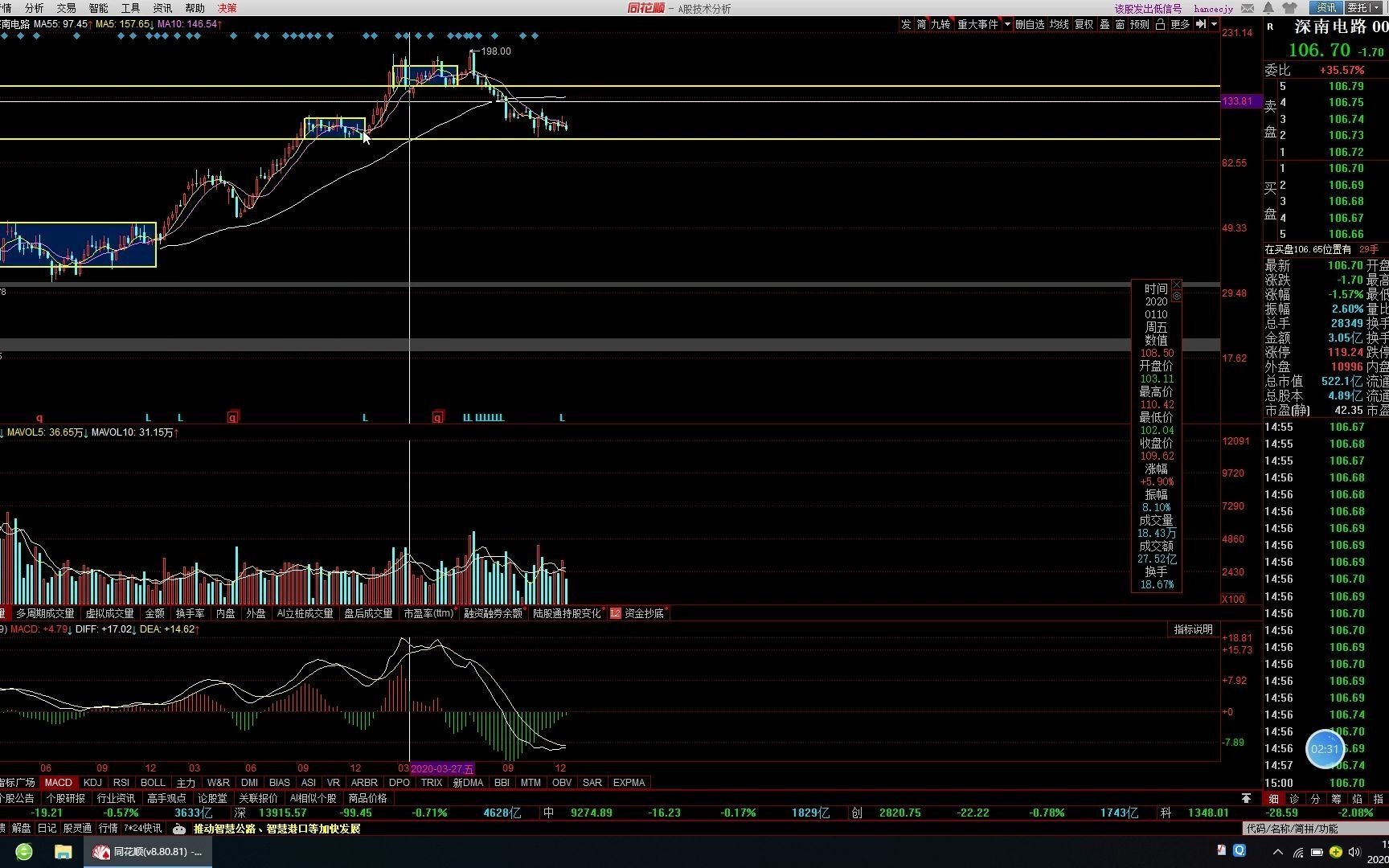This screenshot has width=1389, height=868.
Task: Select the KDJ indicator tab
Action: coord(92,782)
